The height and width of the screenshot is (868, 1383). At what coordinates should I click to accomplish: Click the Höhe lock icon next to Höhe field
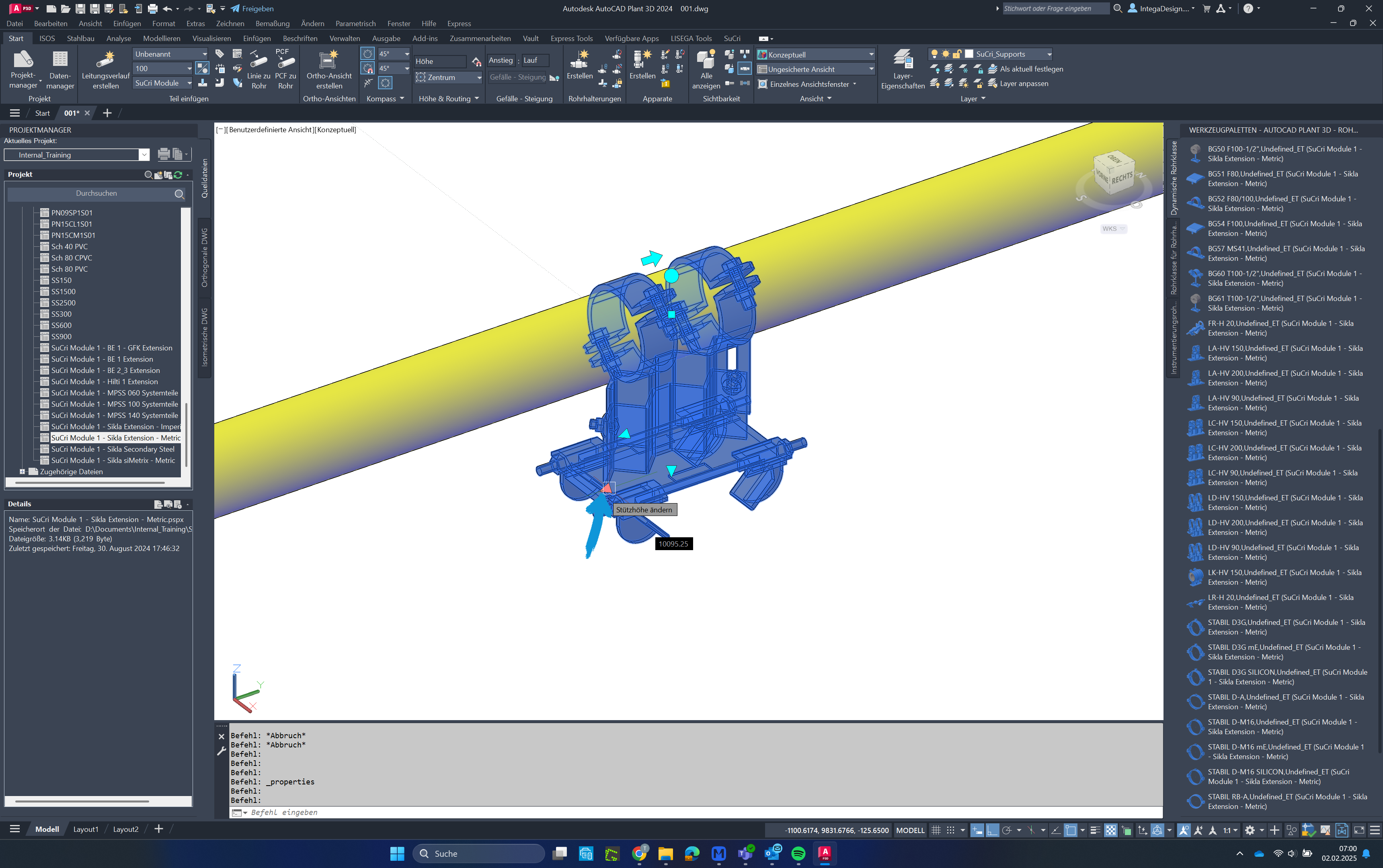tap(476, 61)
